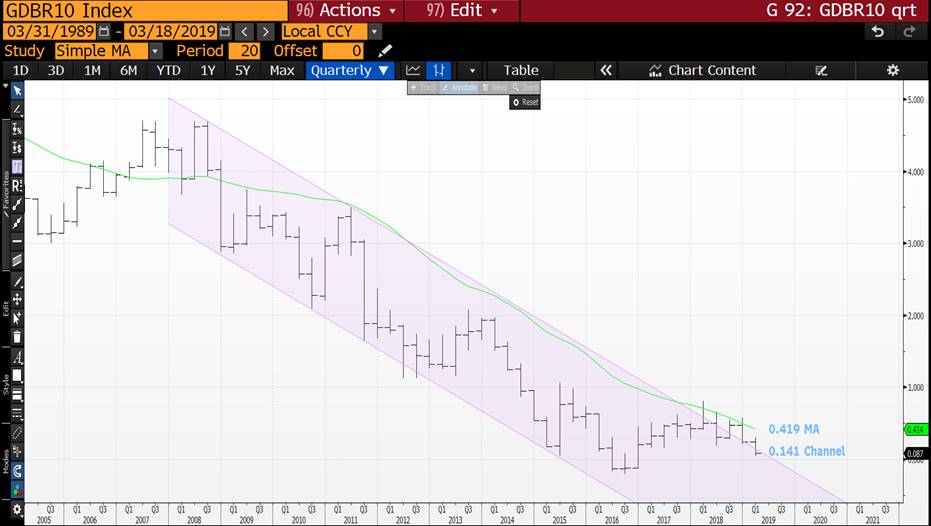Enable Zoom mode
Viewport: 931px width, 526px height.
tap(525, 88)
